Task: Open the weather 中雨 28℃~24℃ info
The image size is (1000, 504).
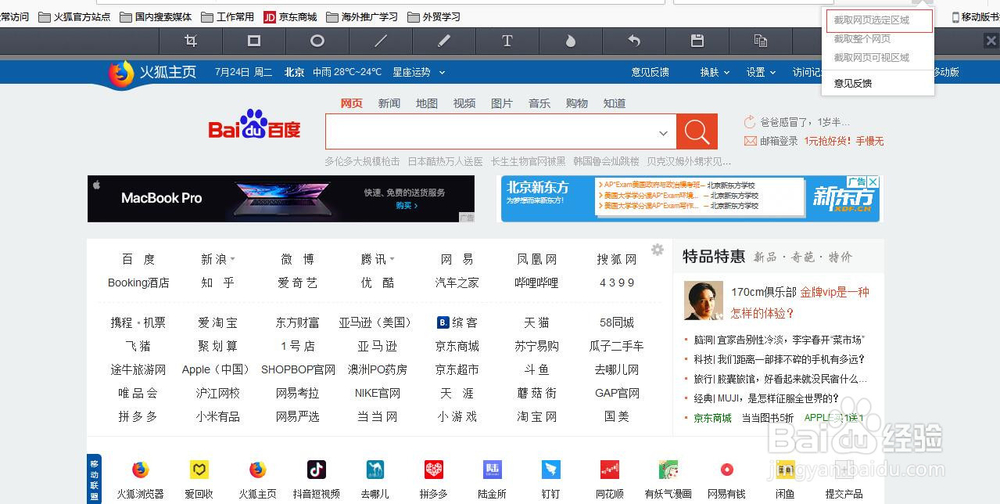Action: point(347,72)
